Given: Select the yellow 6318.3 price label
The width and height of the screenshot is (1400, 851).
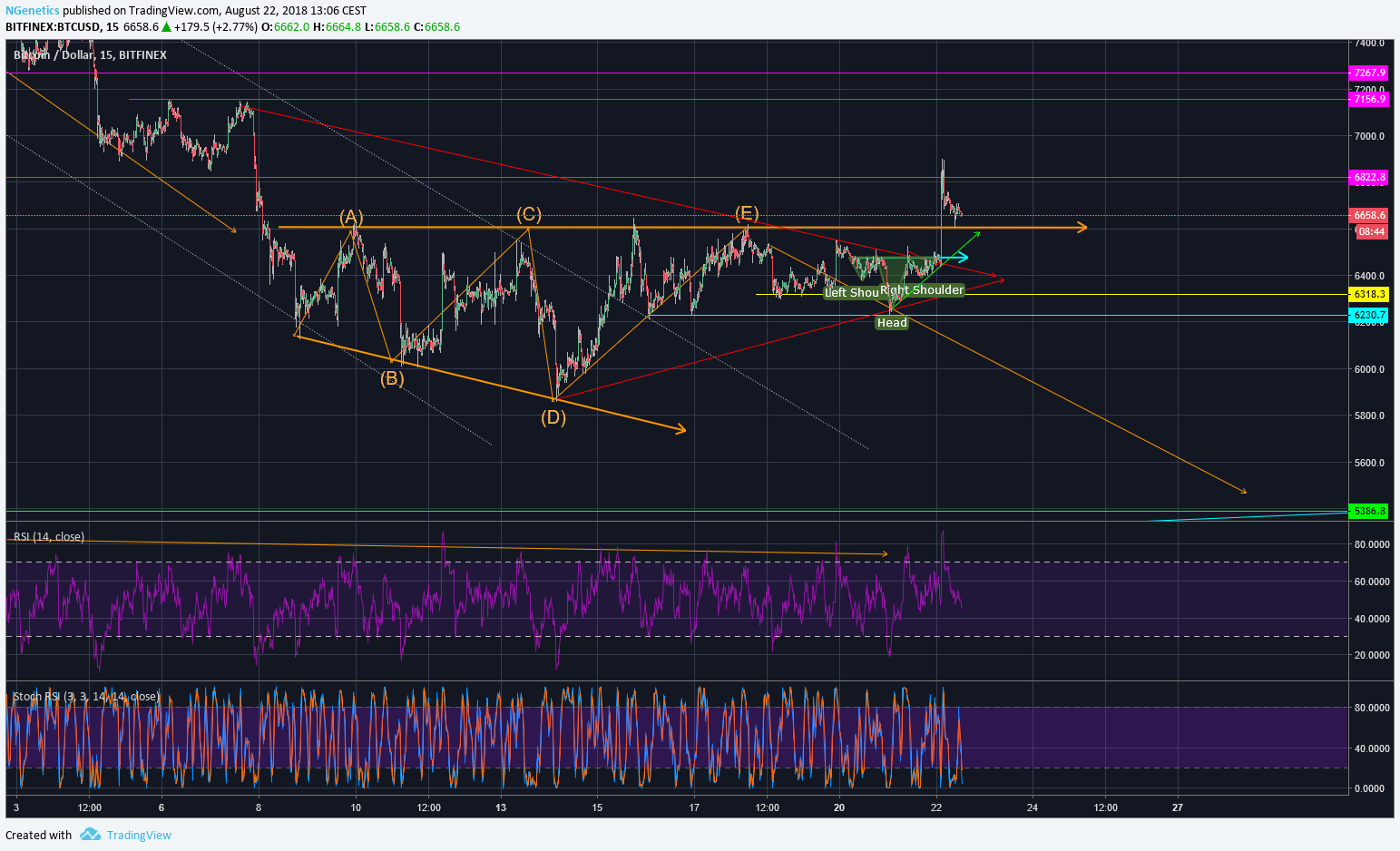Looking at the screenshot, I should point(1369,295).
